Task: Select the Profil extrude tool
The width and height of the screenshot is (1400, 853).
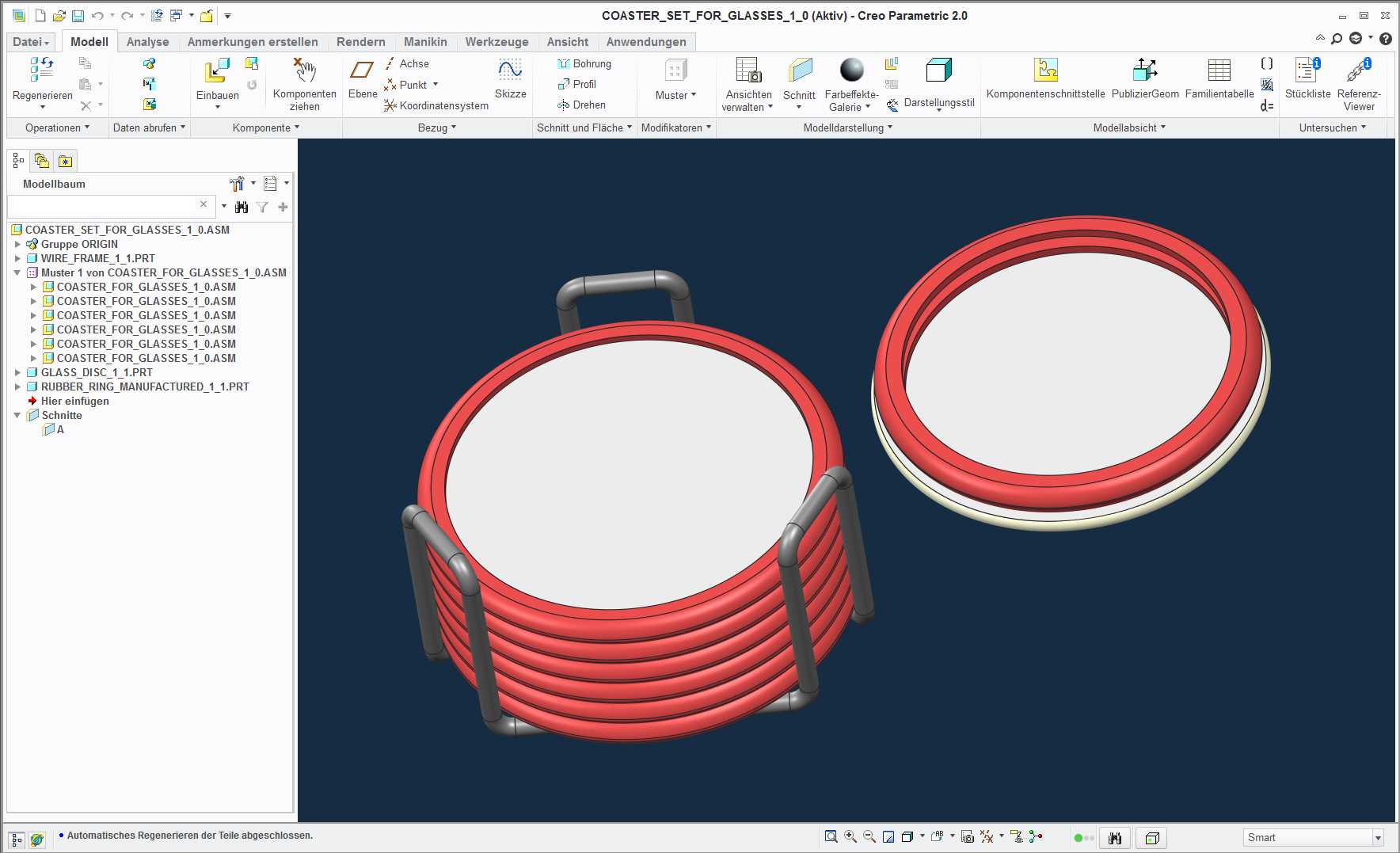Action: [577, 84]
